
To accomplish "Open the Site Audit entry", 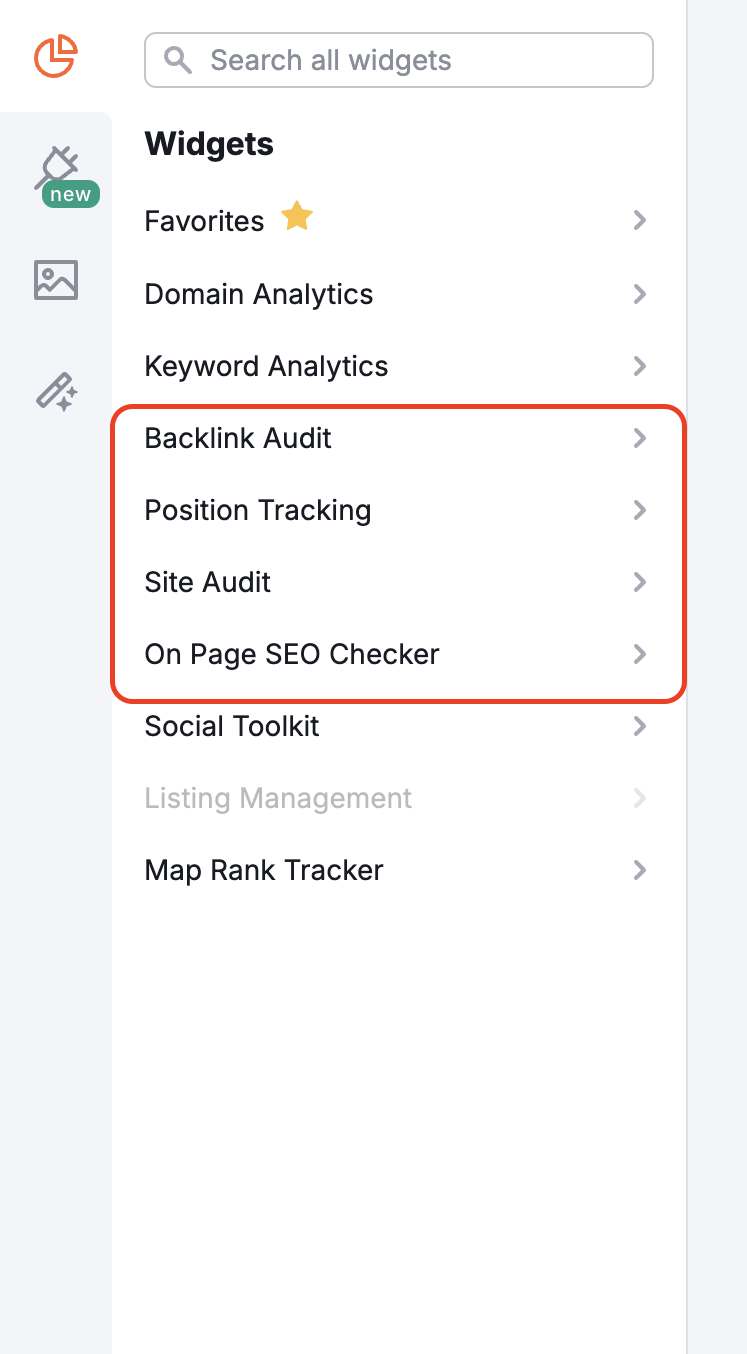I will point(207,582).
